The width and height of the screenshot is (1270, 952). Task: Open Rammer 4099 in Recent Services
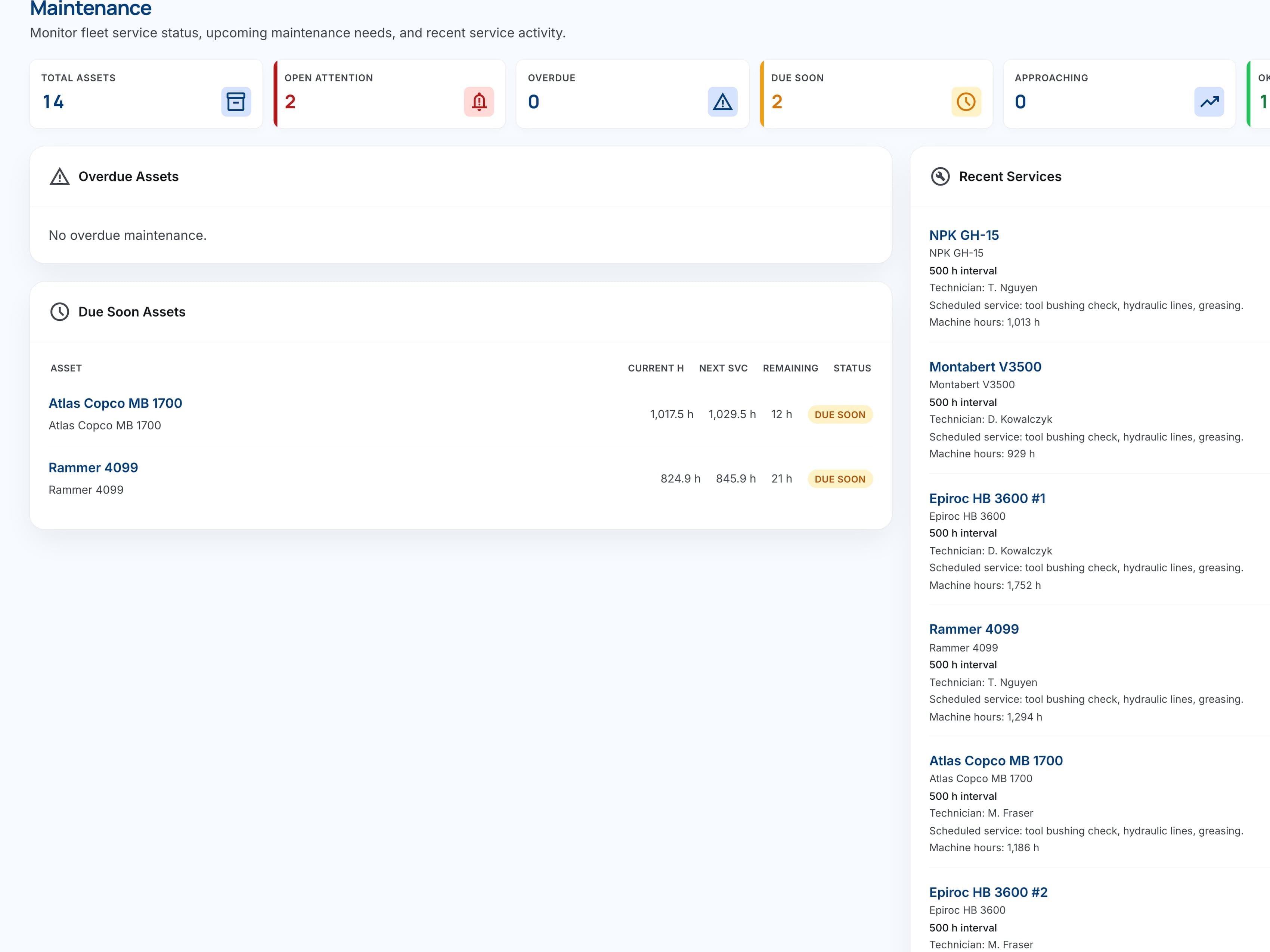coord(974,629)
